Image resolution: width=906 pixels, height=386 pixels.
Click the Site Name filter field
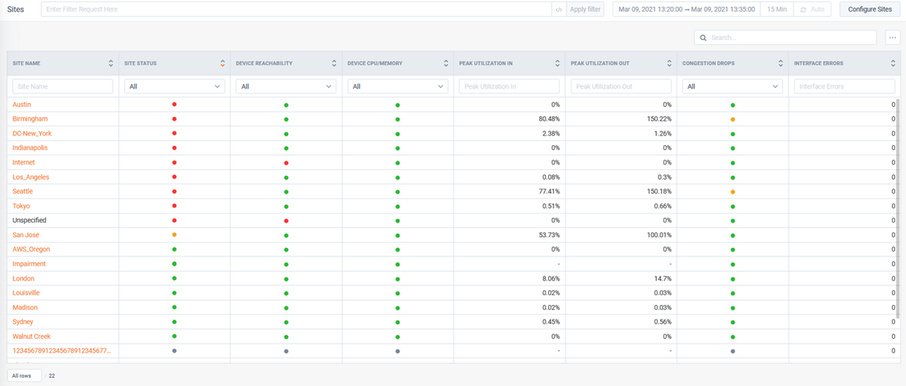pyautogui.click(x=62, y=86)
